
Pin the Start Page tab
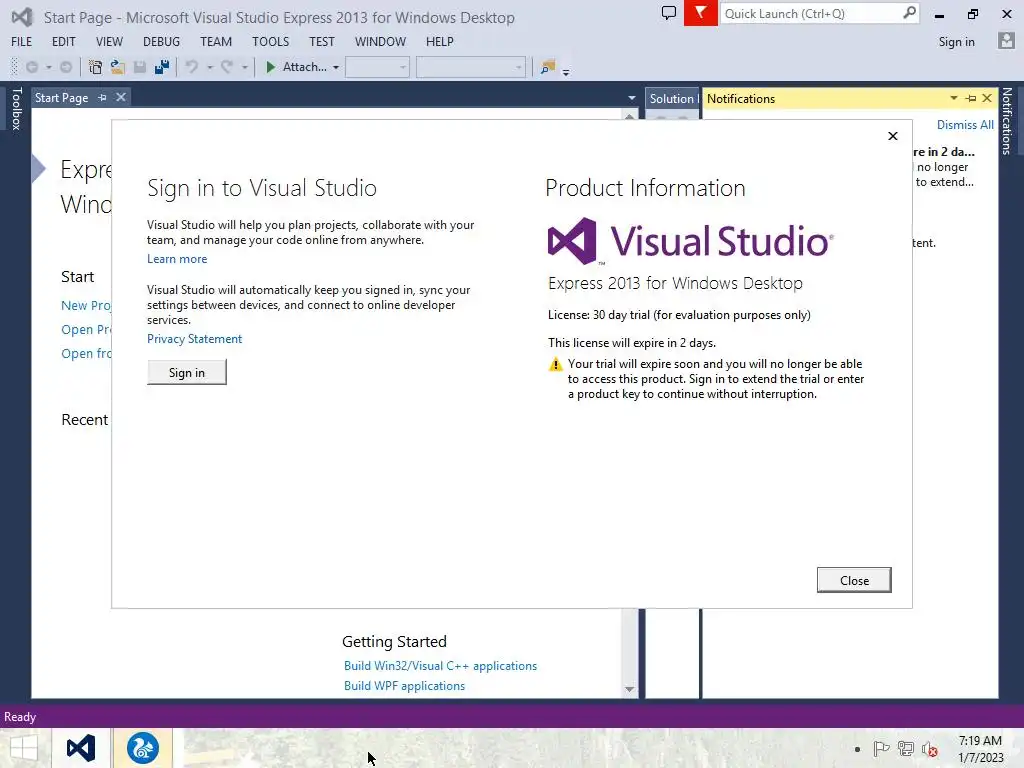pos(103,97)
